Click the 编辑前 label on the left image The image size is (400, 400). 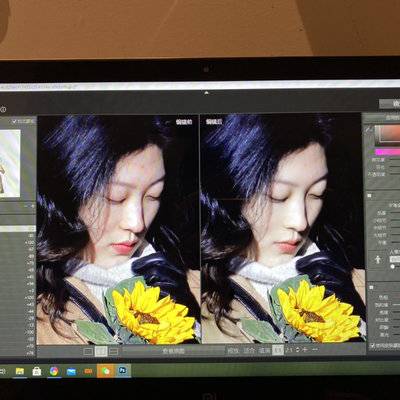[184, 122]
